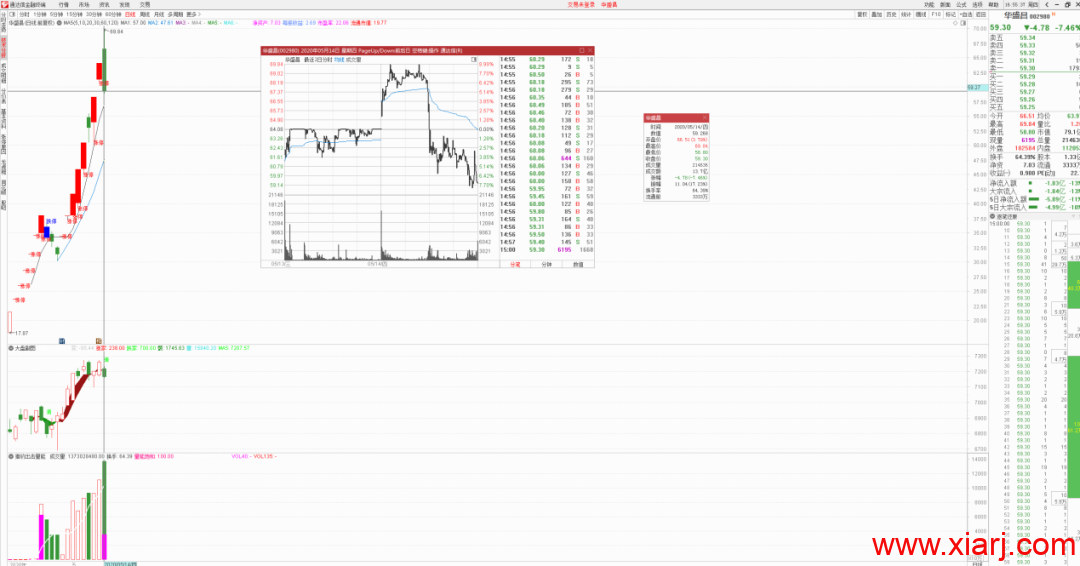Click the blue marker icon on date axis
The width and height of the screenshot is (1080, 566).
(x=62, y=341)
